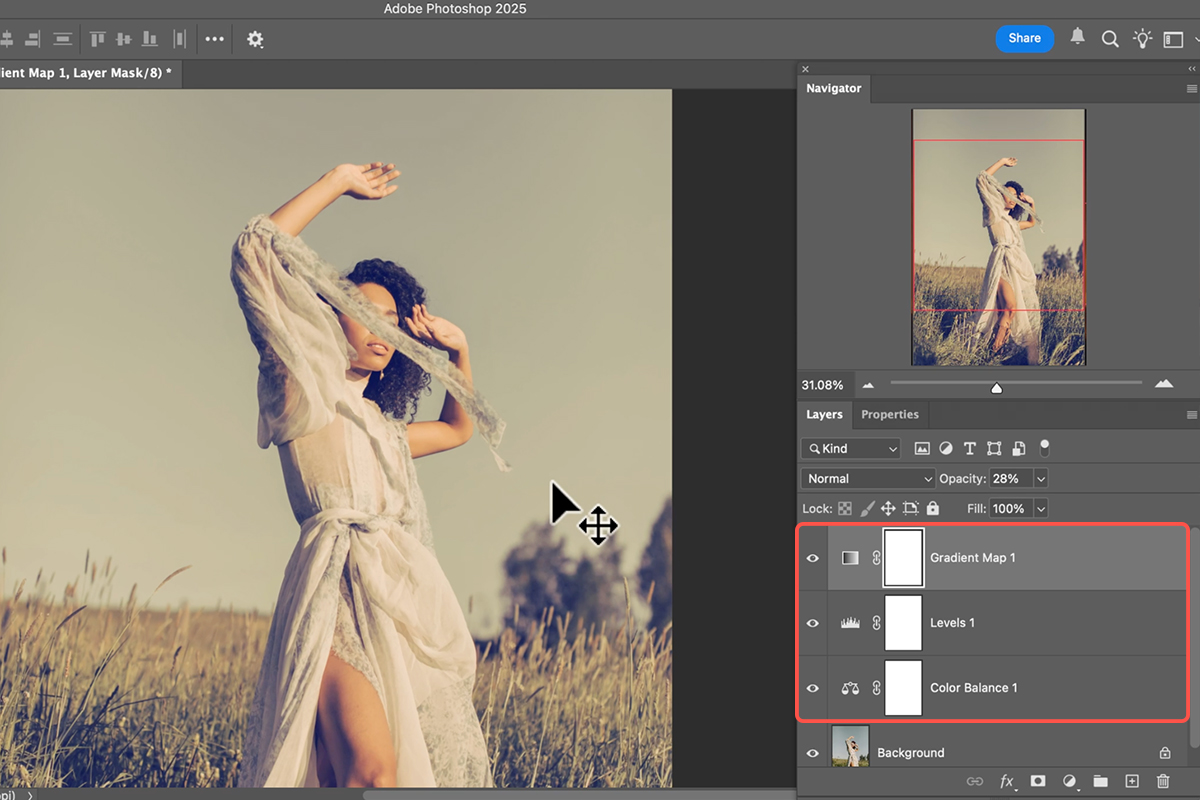Switch to the Properties tab
The image size is (1200, 800).
click(x=889, y=415)
